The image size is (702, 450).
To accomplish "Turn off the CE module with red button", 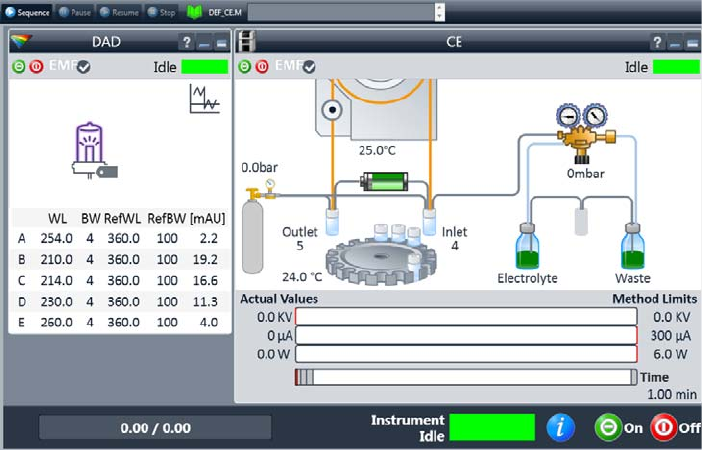I will click(262, 67).
